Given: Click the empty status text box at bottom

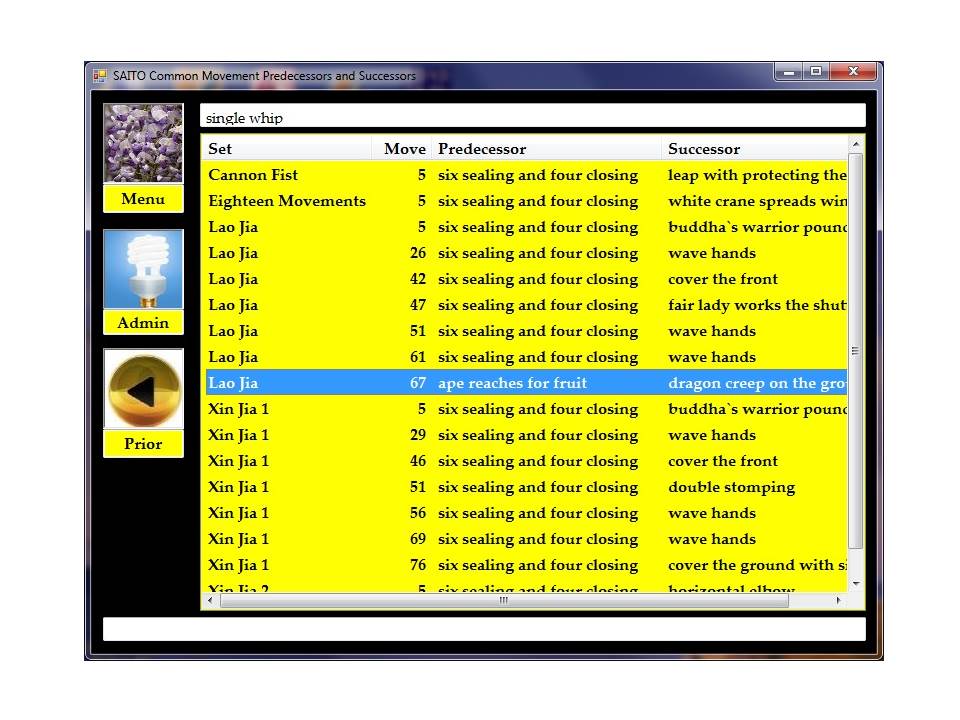Looking at the screenshot, I should coord(483,629).
